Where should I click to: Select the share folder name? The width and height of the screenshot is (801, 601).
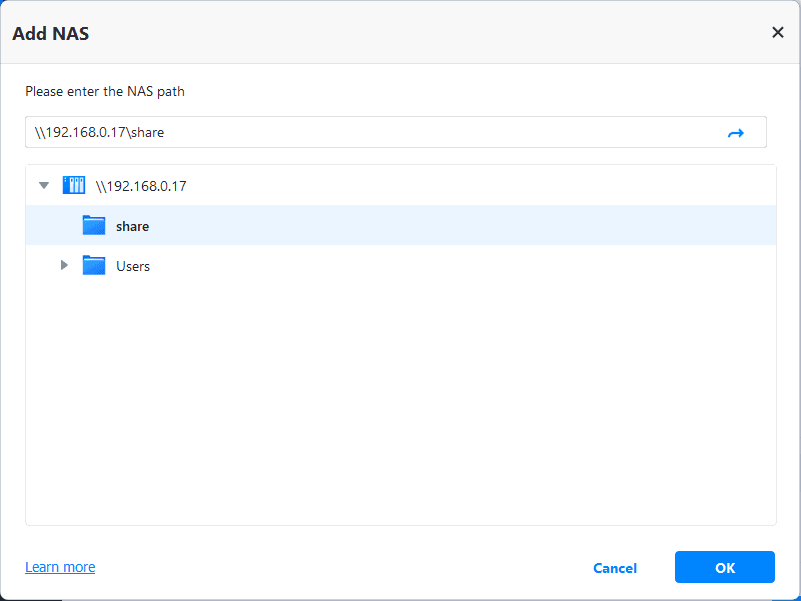point(132,226)
